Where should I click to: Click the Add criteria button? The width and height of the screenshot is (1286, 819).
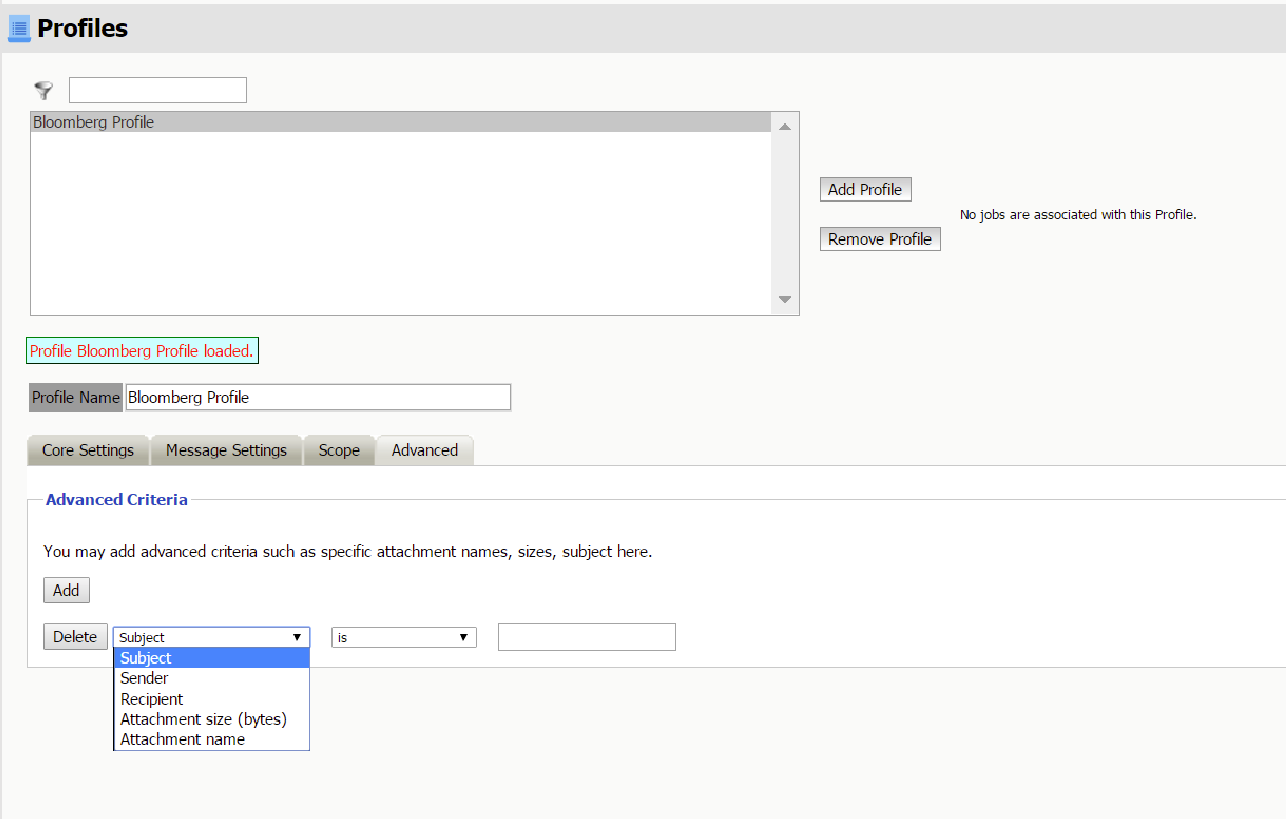(66, 590)
